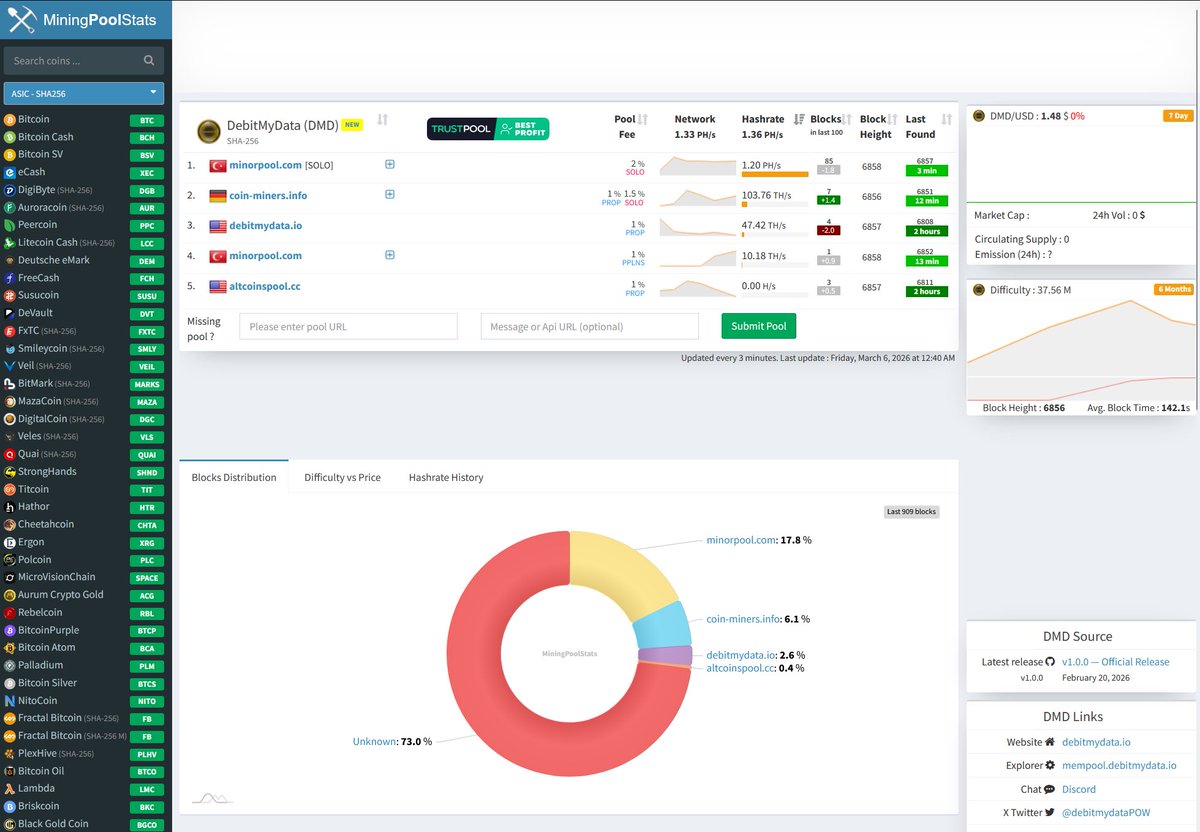
Task: Sort pools by Pool Fee column
Action: (643, 119)
